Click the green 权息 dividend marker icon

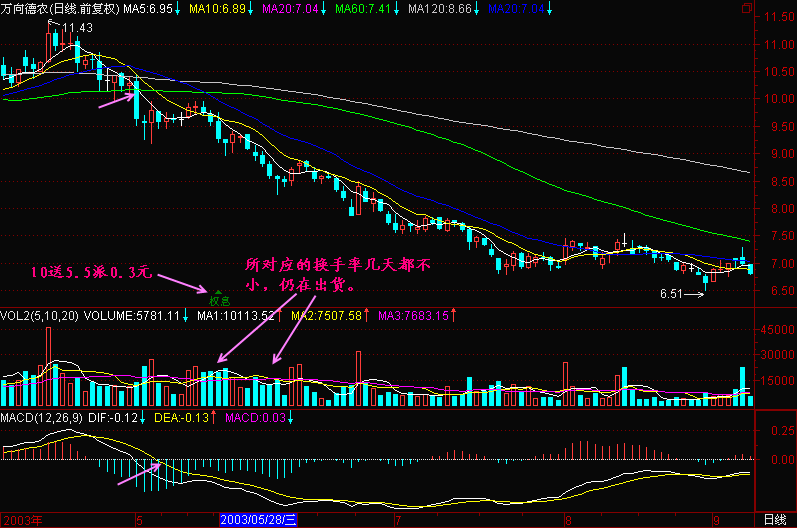click(x=218, y=297)
